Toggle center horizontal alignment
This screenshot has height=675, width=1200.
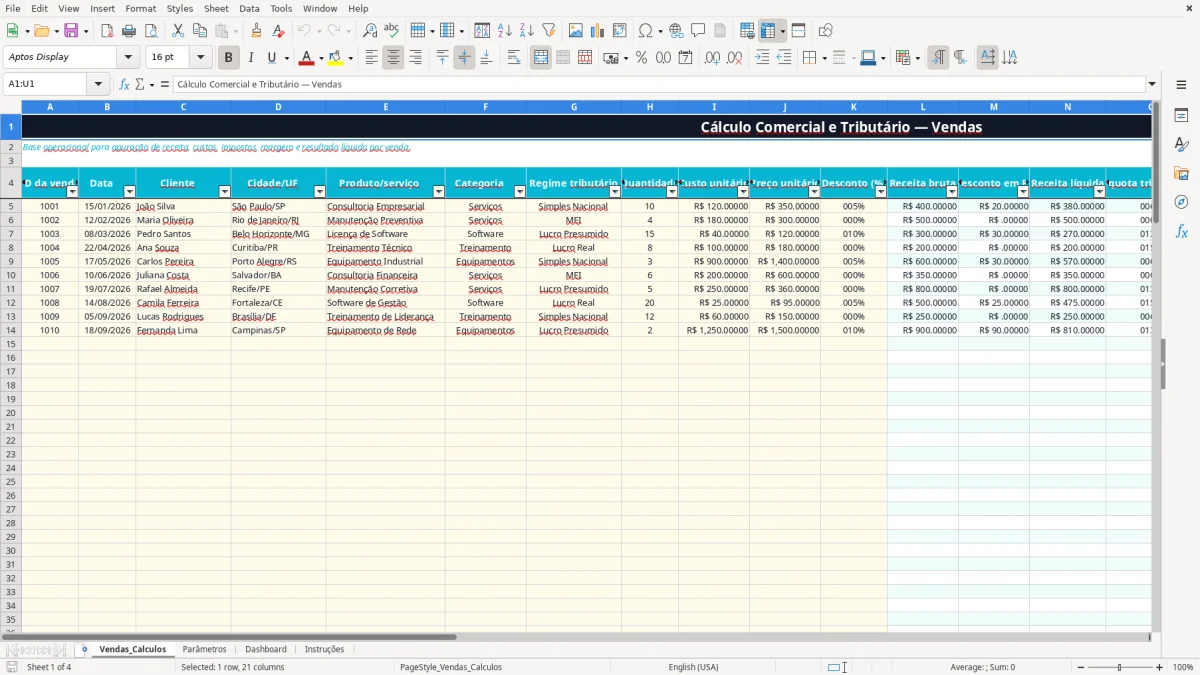(x=393, y=58)
